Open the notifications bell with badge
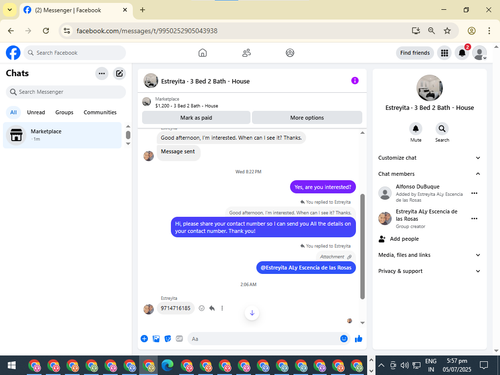This screenshot has width=500, height=375. (462, 53)
